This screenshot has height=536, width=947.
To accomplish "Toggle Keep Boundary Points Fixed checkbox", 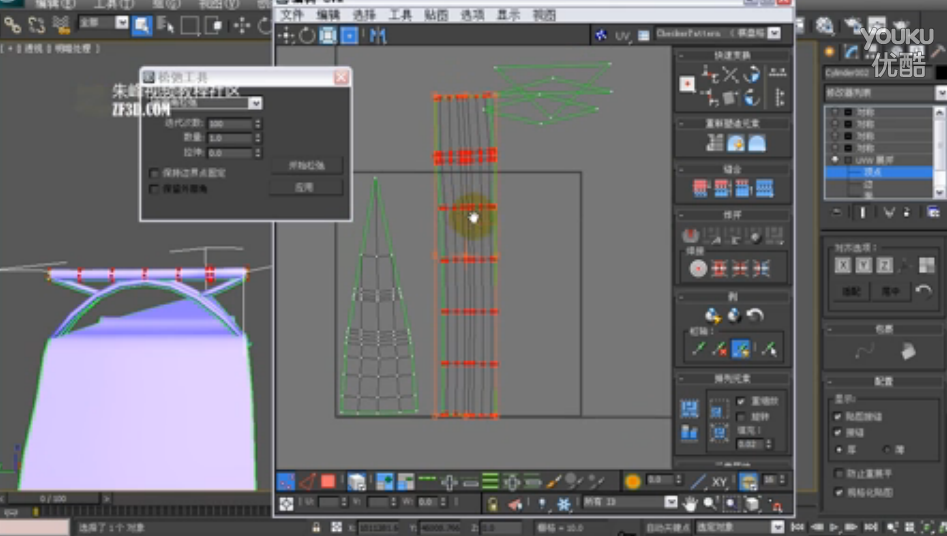I will coord(153,173).
